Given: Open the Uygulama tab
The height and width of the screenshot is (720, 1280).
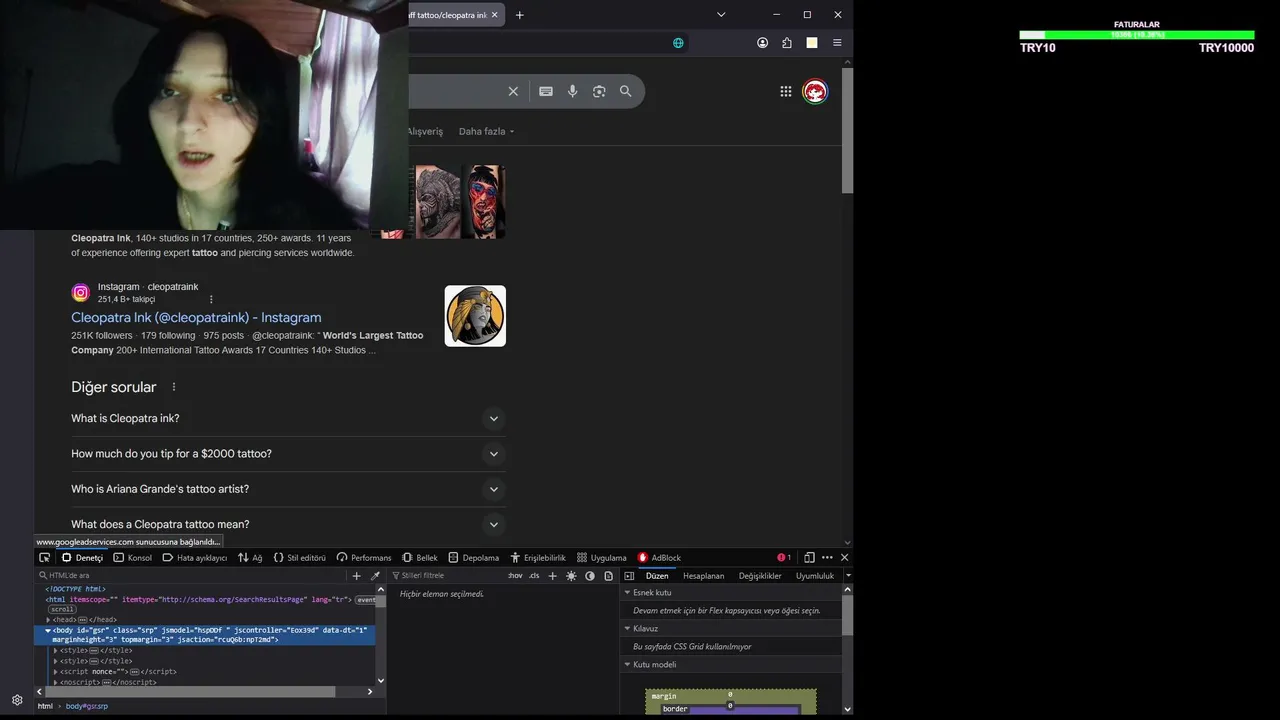Looking at the screenshot, I should click(601, 558).
